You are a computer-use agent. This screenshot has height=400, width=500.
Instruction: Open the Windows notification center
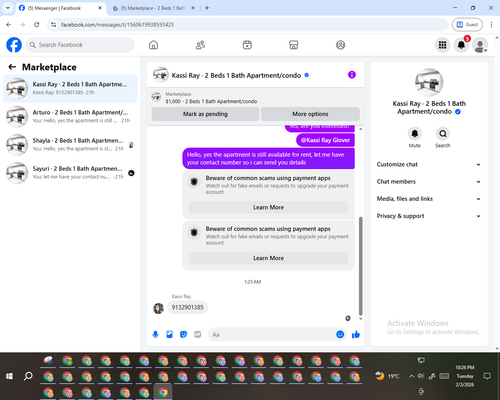tap(487, 376)
